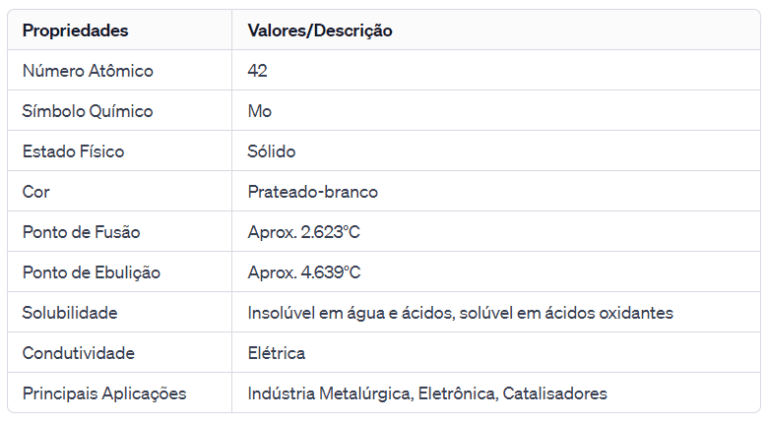This screenshot has height=421, width=768.
Task: Click the "Propriedades" column header
Action: point(75,31)
